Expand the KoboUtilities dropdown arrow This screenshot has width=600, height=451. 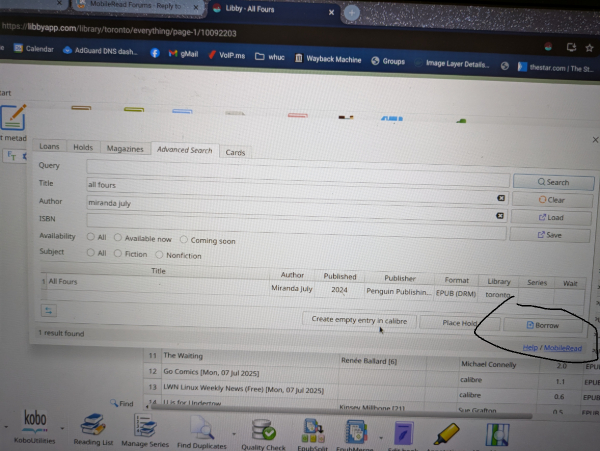click(62, 428)
